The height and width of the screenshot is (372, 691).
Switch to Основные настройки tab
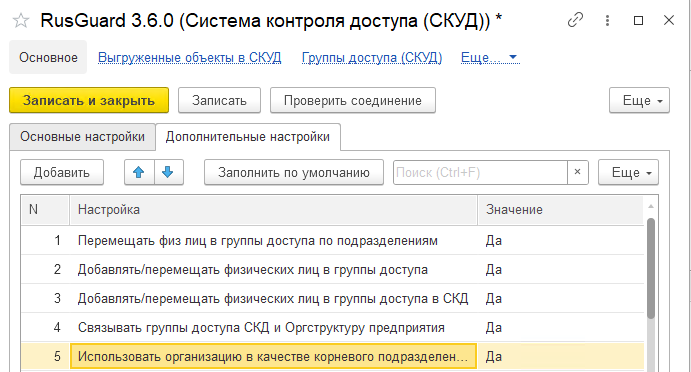tap(82, 137)
